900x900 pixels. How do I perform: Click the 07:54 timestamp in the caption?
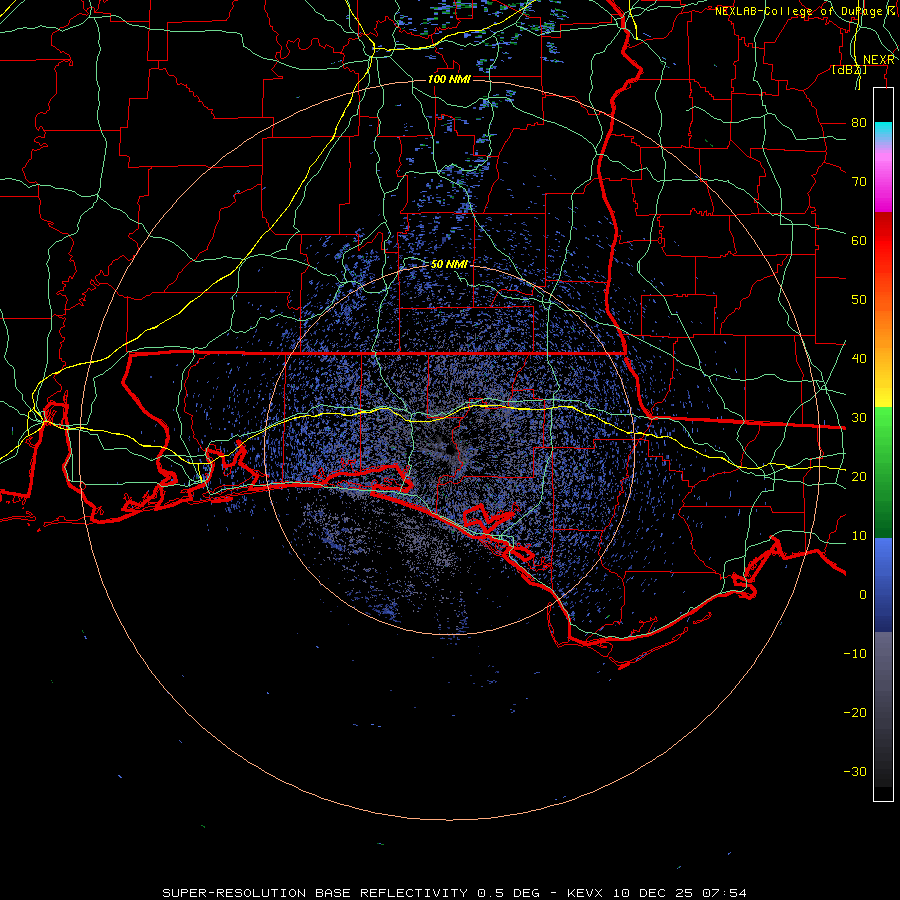tap(727, 893)
